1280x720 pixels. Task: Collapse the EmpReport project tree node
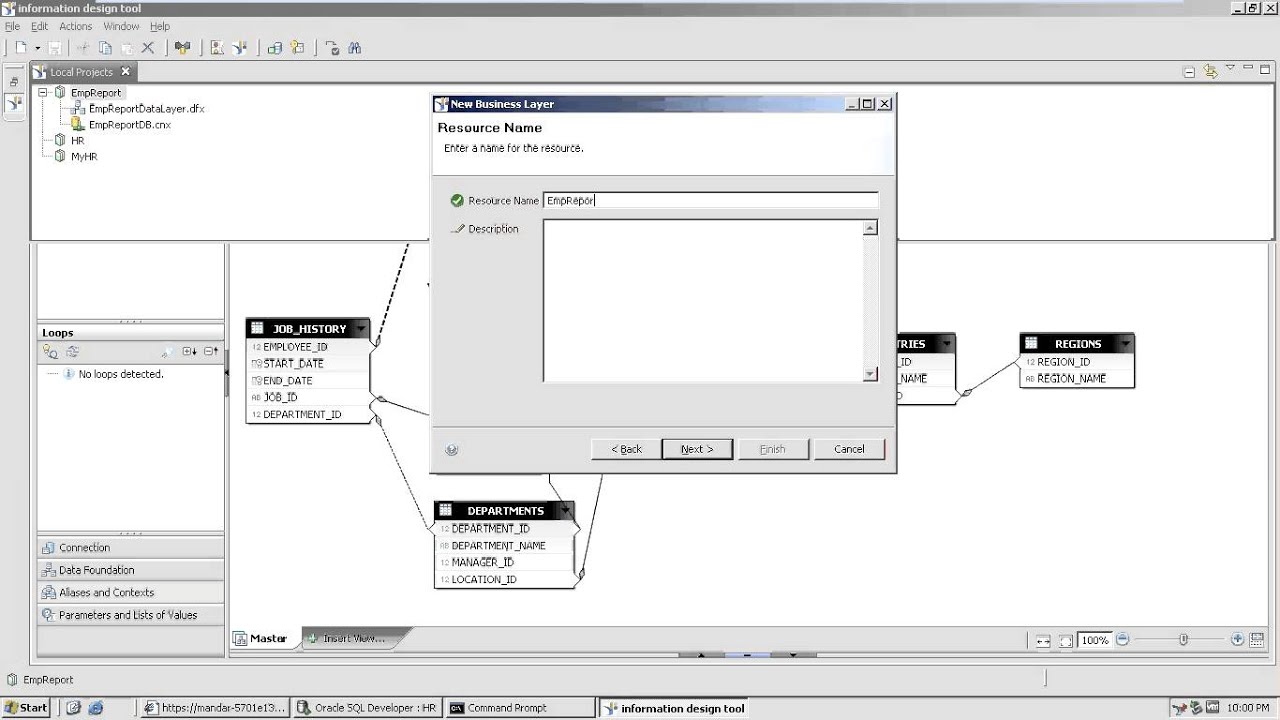(43, 92)
